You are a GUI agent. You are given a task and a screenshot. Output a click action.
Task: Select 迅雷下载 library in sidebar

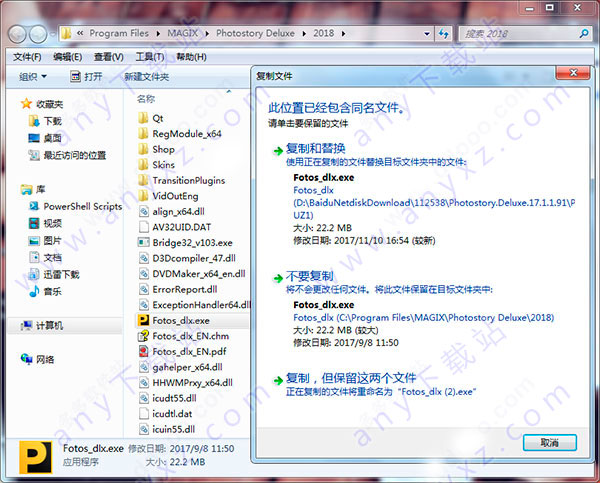pos(62,274)
